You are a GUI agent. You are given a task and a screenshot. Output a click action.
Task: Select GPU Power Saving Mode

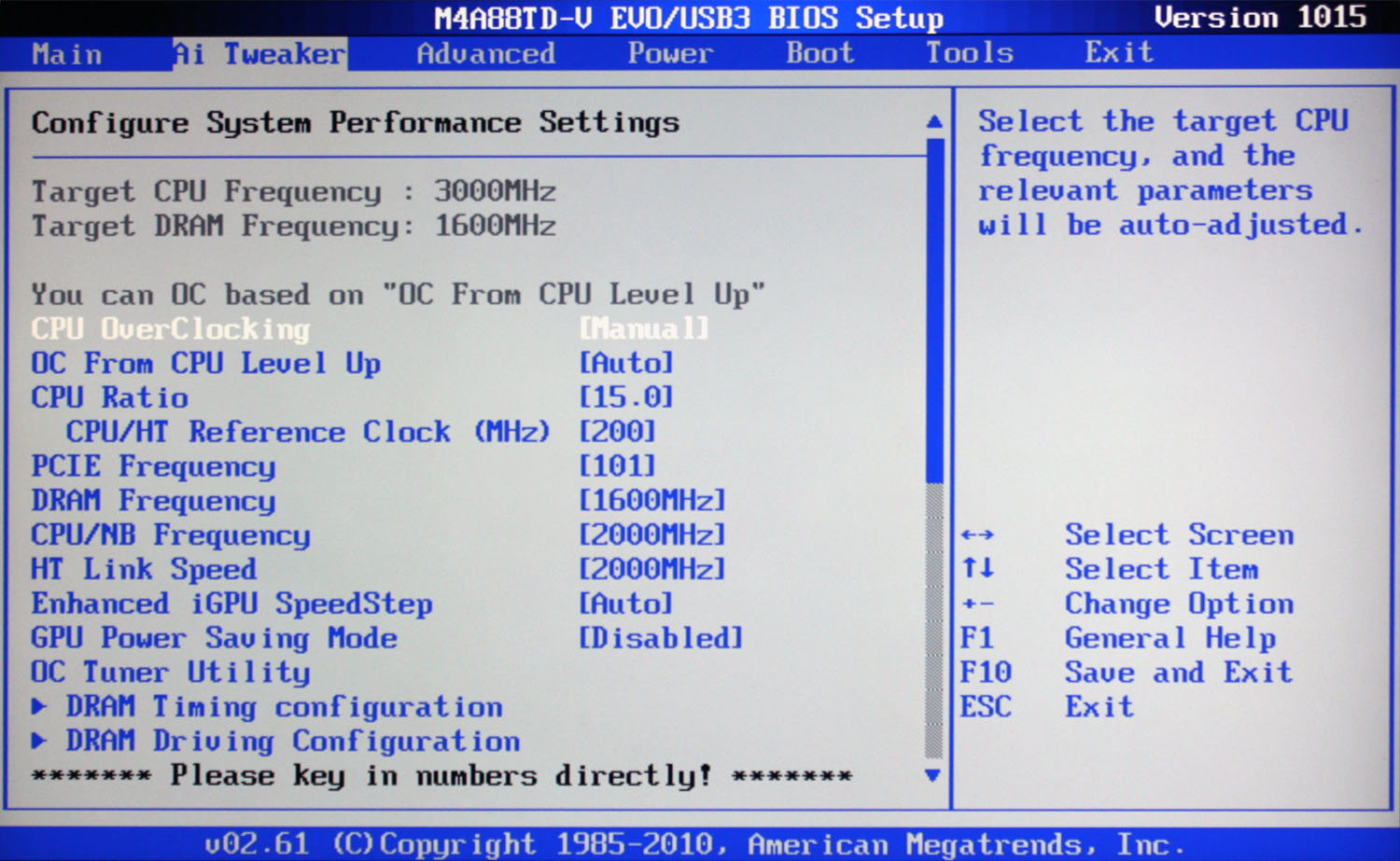point(215,639)
